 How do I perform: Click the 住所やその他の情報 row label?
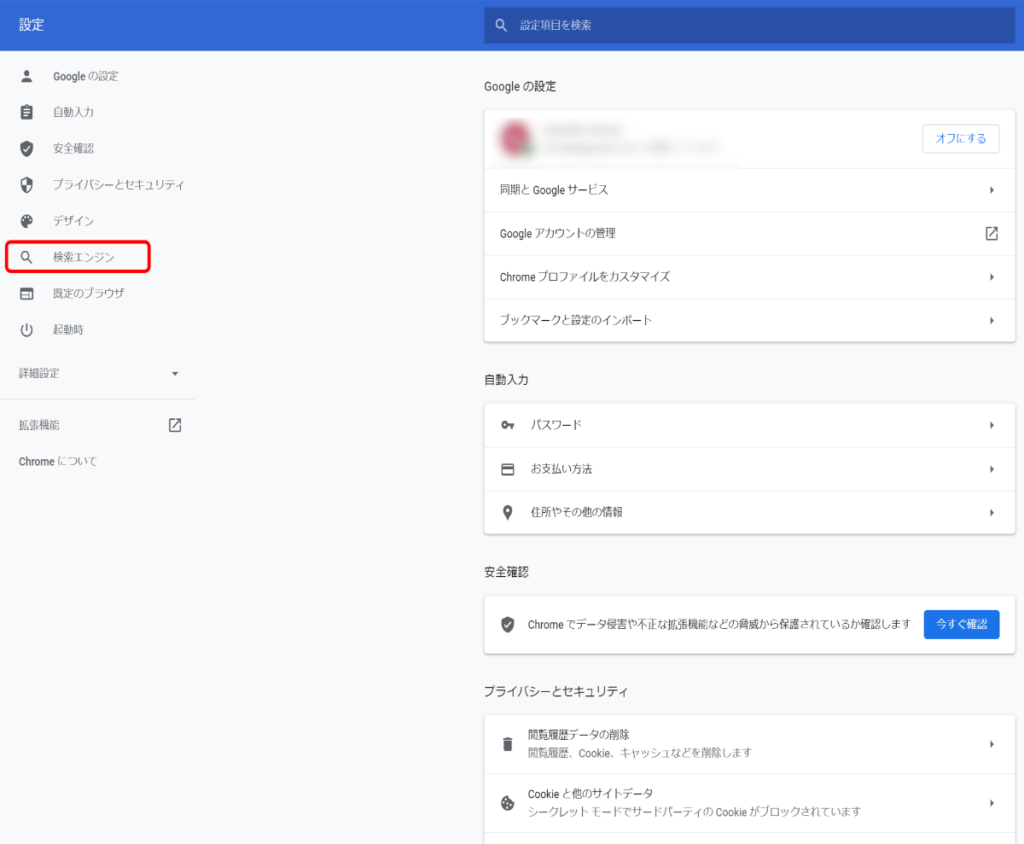(576, 513)
